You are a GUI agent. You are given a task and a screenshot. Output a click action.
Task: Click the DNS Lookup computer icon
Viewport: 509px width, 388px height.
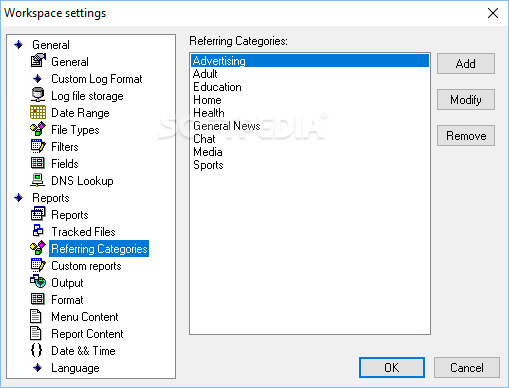point(38,180)
